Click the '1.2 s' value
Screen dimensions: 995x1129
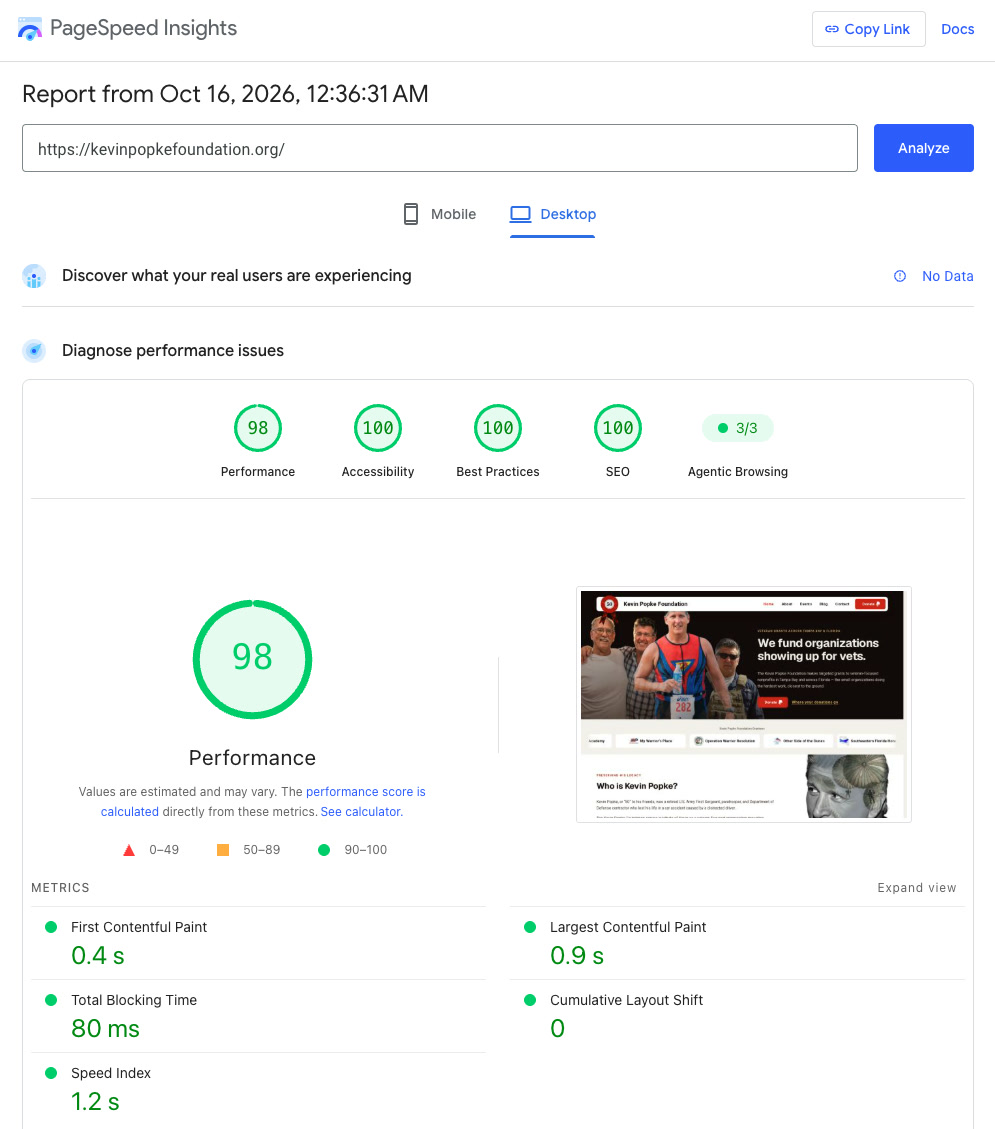tap(95, 1102)
